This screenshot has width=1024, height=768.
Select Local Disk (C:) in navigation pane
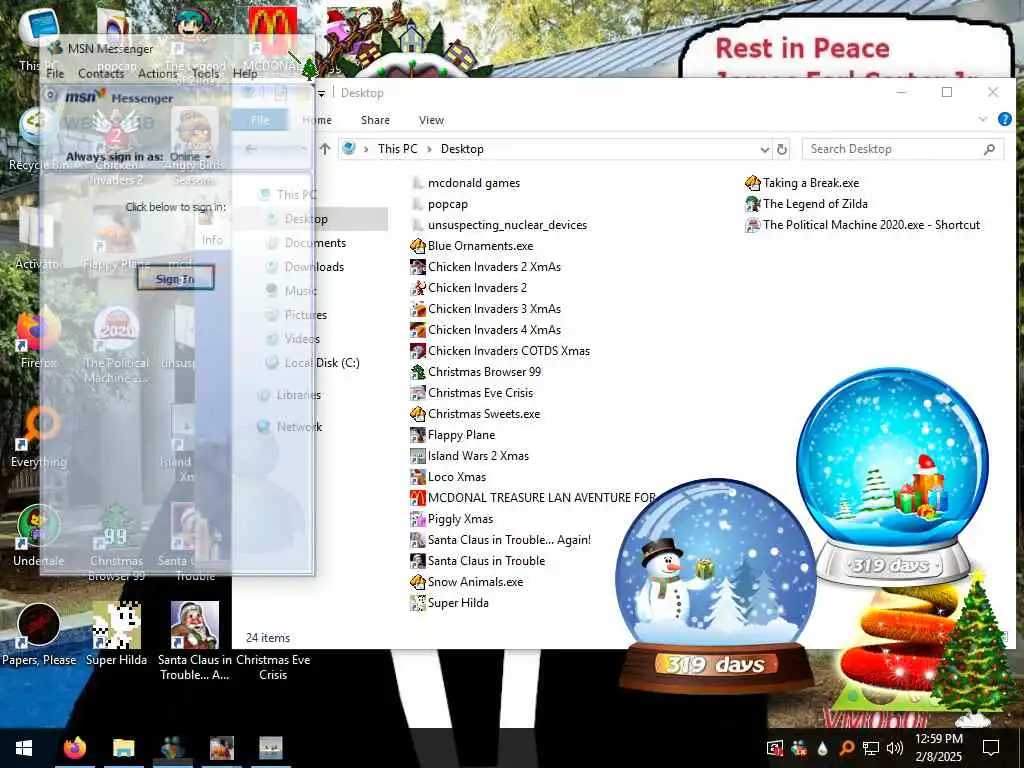tap(313, 363)
